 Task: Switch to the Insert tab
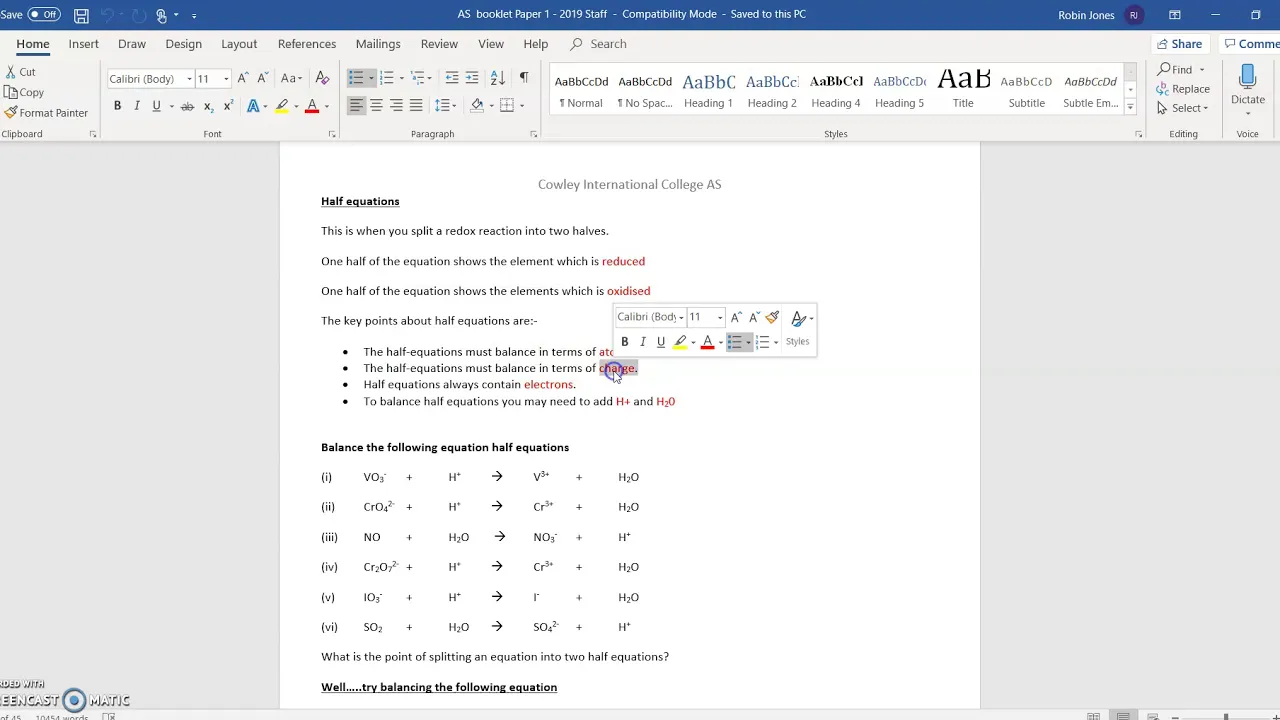[x=83, y=44]
